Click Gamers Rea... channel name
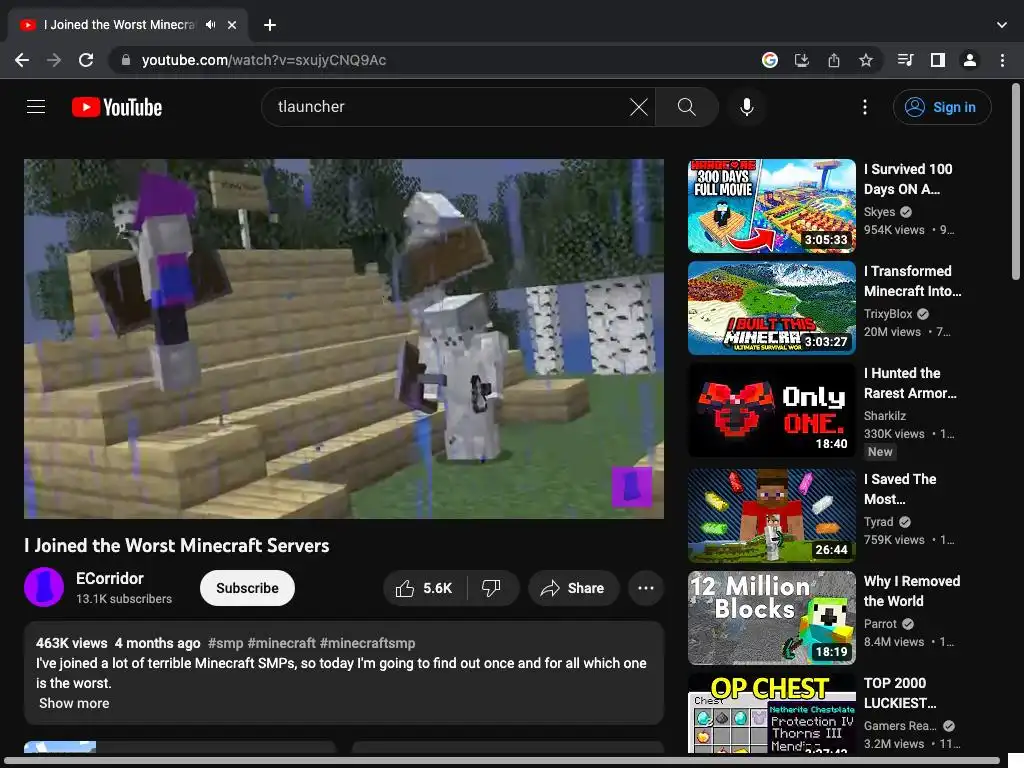 (900, 726)
